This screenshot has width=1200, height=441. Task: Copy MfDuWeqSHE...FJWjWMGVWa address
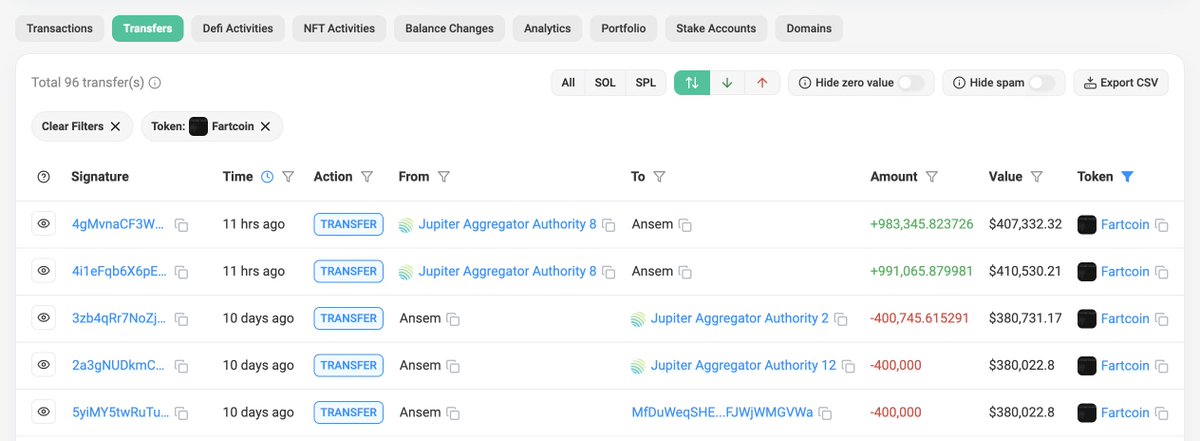826,413
